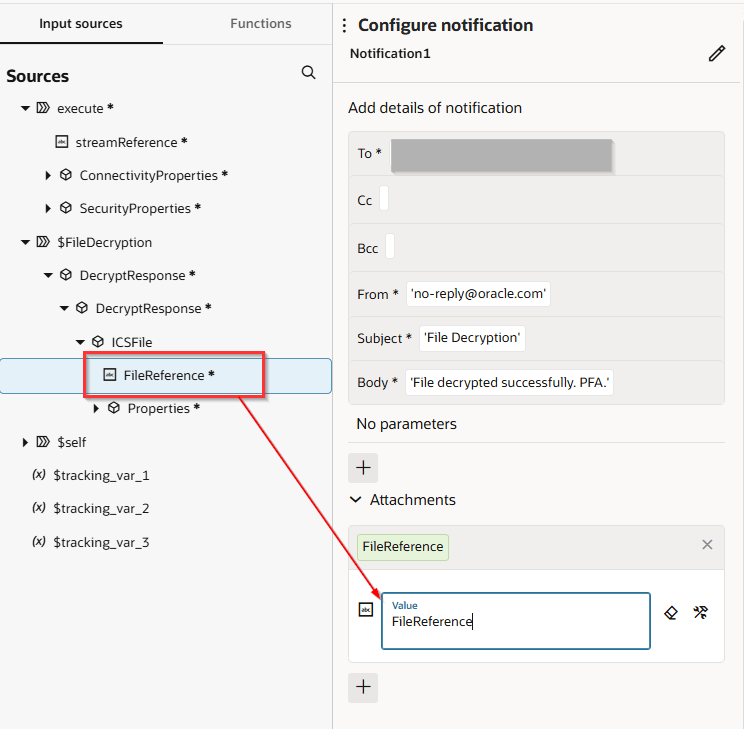Select the streamReference element
This screenshot has height=729, width=744.
[125, 142]
